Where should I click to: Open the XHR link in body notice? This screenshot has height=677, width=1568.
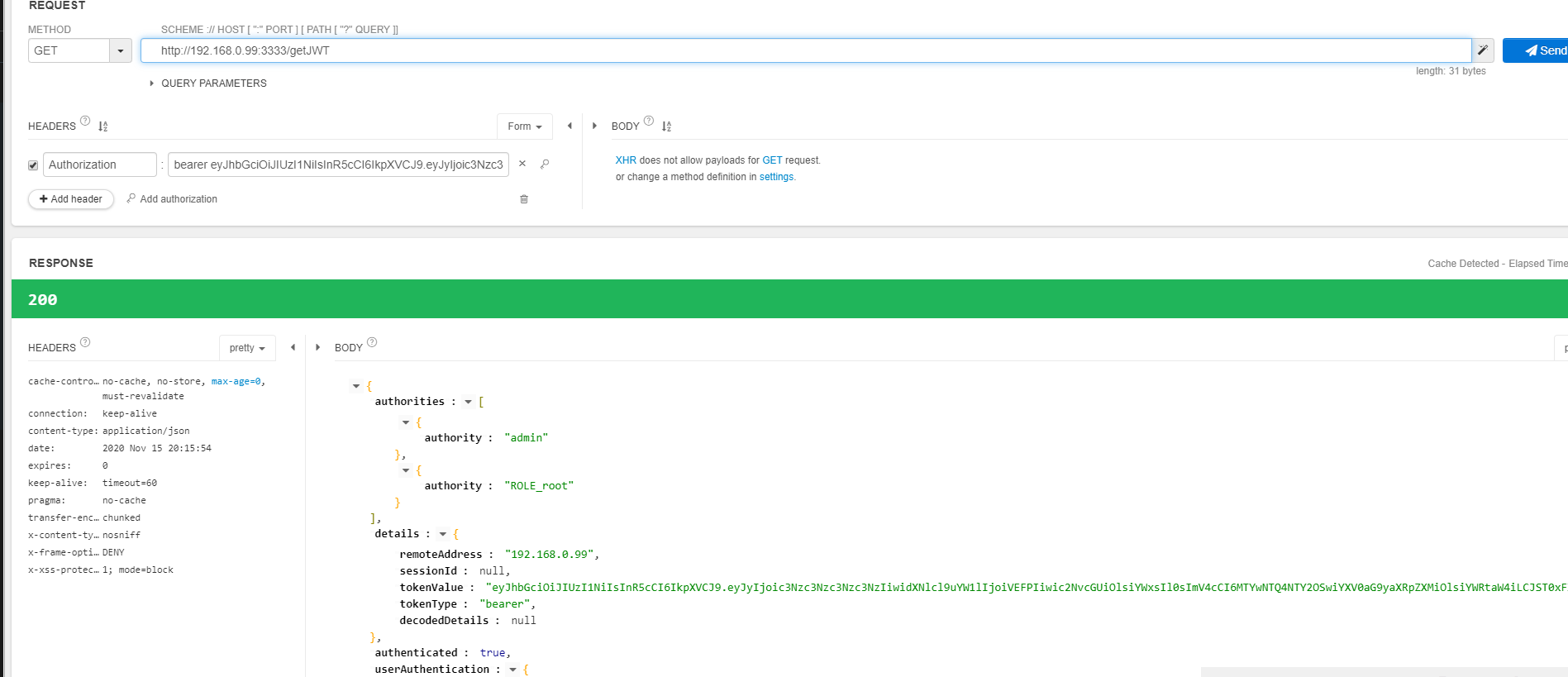(626, 160)
